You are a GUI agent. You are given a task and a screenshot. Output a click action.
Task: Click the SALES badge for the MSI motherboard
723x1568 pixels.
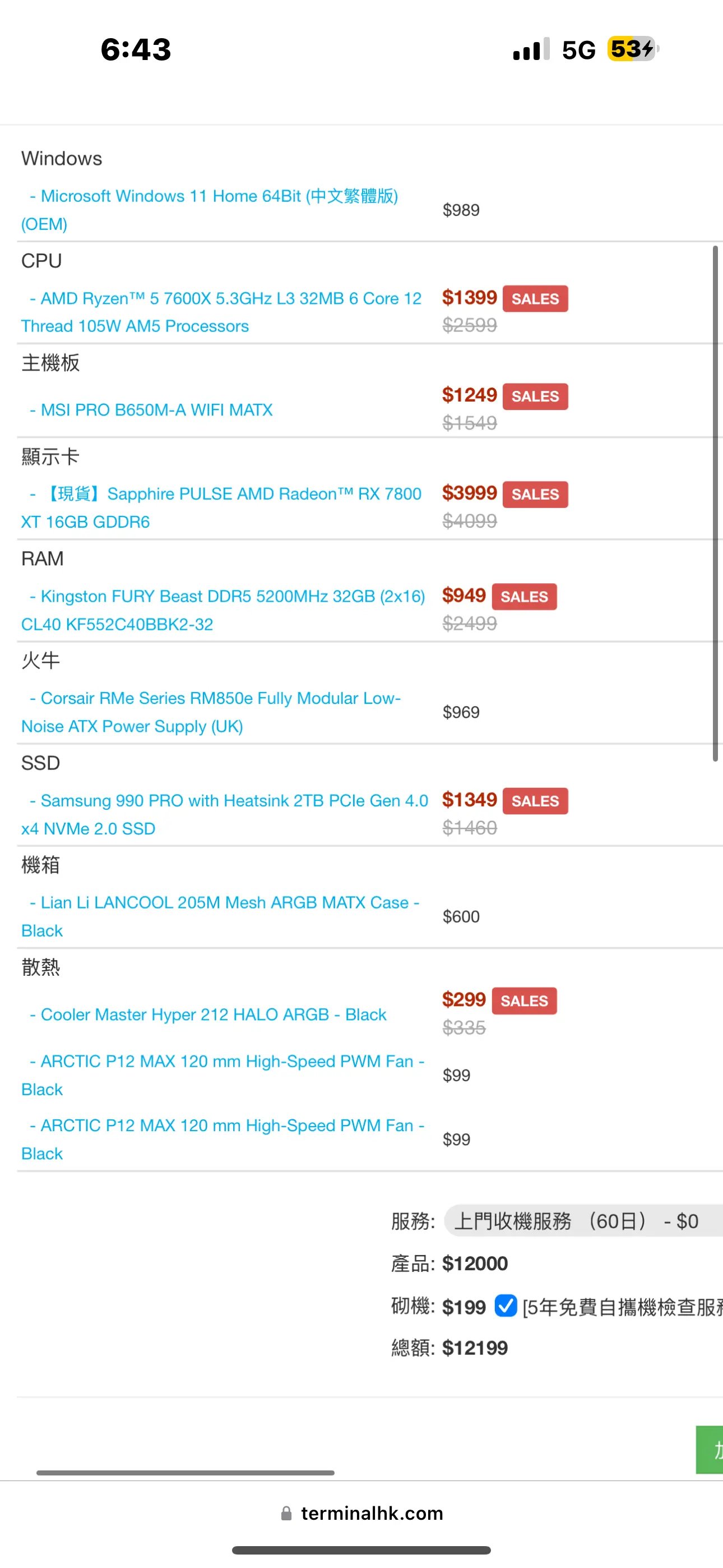(535, 396)
